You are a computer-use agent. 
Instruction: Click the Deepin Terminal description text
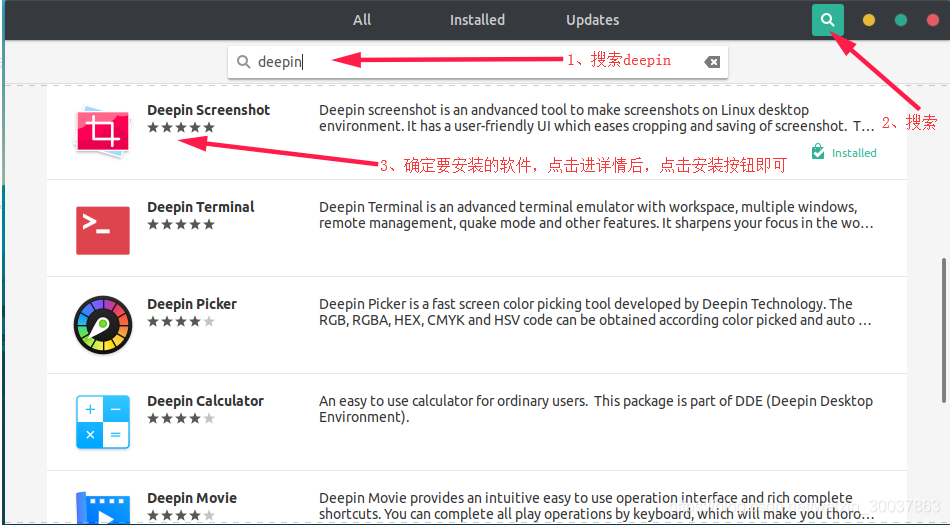point(596,215)
